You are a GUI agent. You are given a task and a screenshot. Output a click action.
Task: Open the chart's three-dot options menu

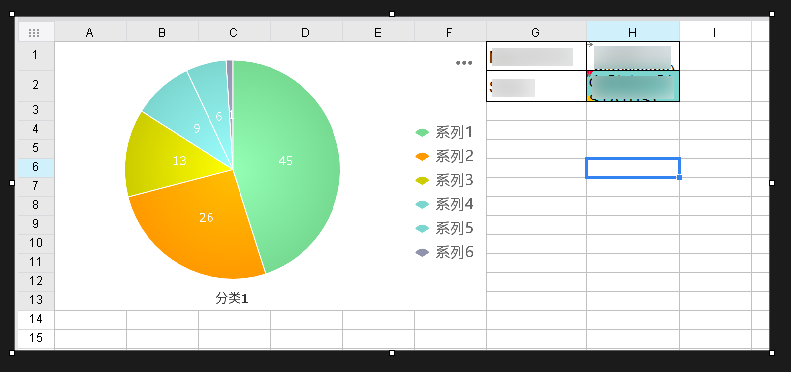[x=464, y=63]
